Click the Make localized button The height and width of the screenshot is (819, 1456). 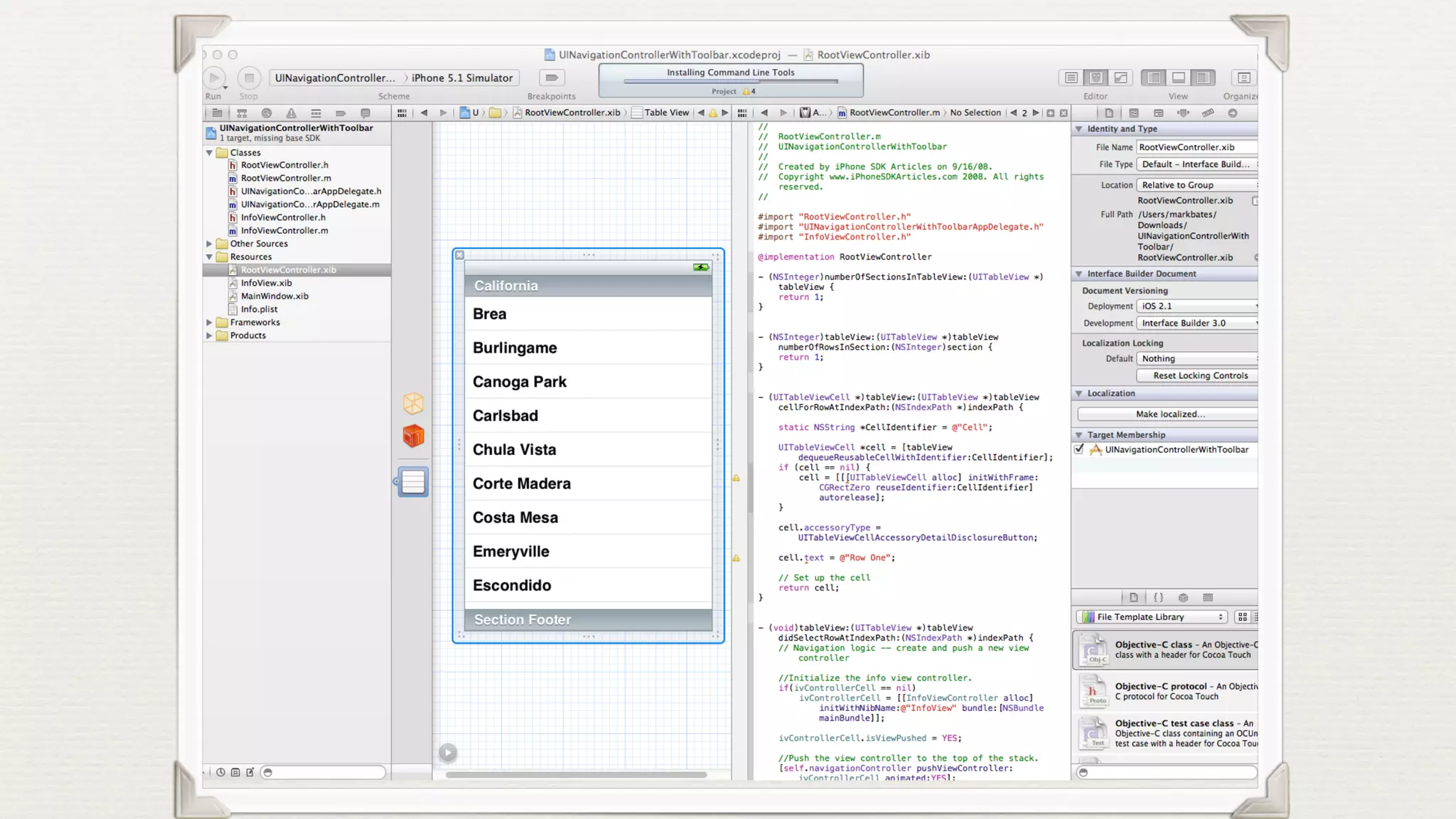[1169, 414]
